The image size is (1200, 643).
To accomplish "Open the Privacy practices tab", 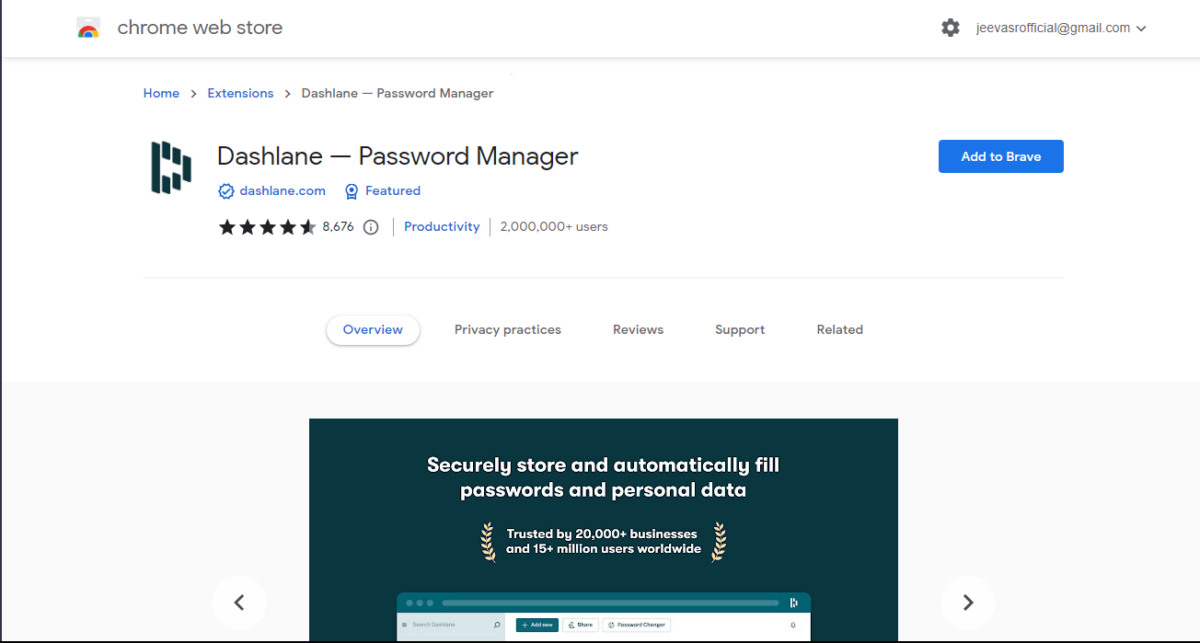I will tap(507, 329).
